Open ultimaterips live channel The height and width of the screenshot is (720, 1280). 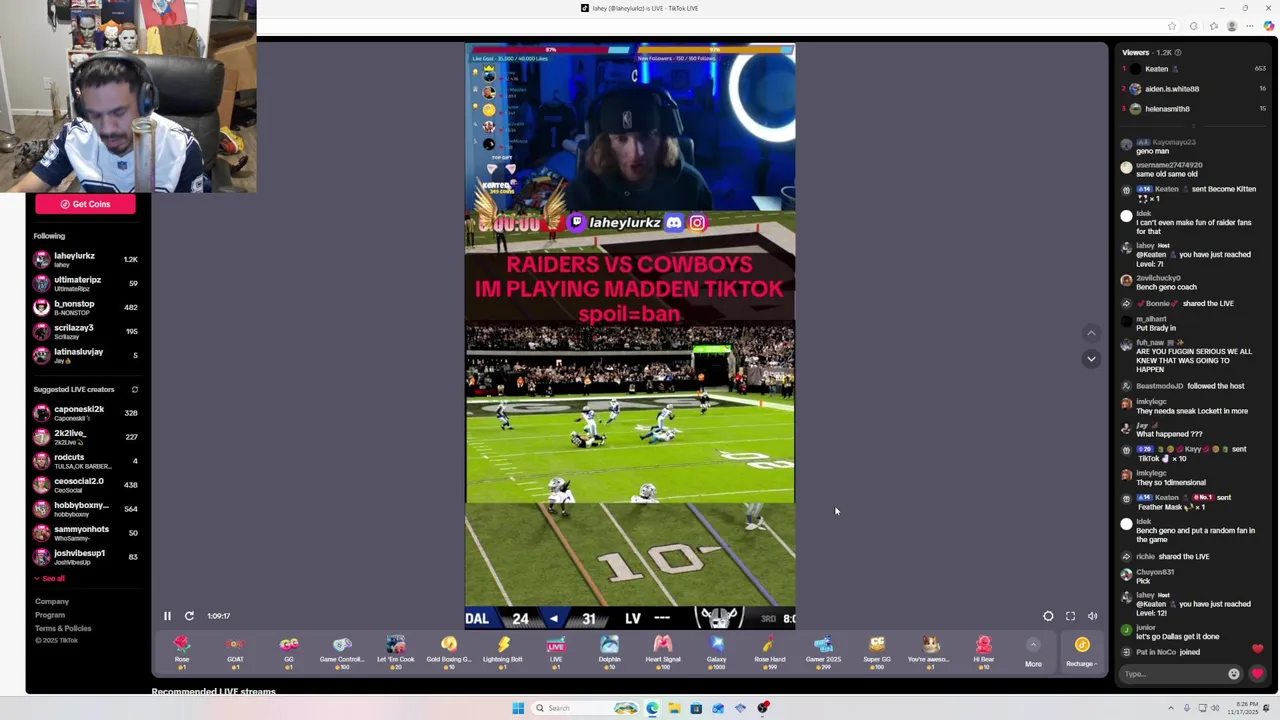tap(86, 283)
